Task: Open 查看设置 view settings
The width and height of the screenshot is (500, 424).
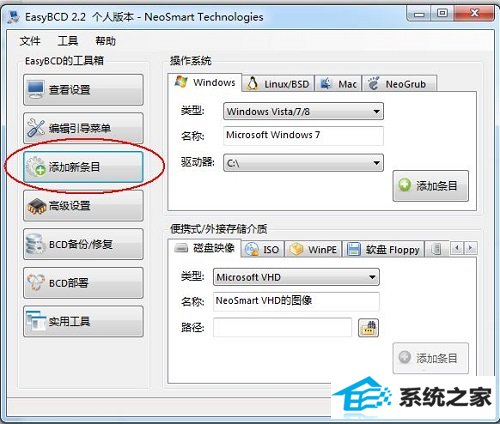Action: pos(83,90)
